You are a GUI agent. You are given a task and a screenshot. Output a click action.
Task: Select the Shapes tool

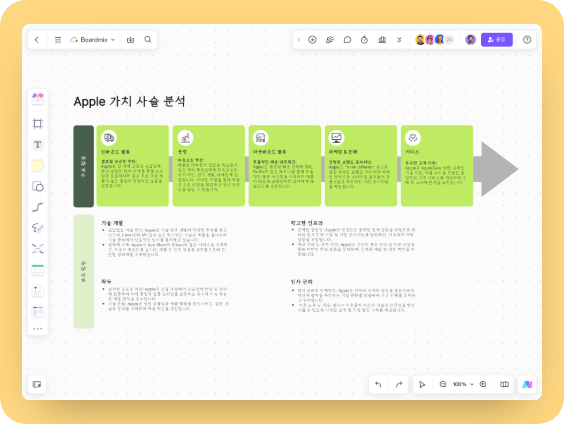click(37, 186)
